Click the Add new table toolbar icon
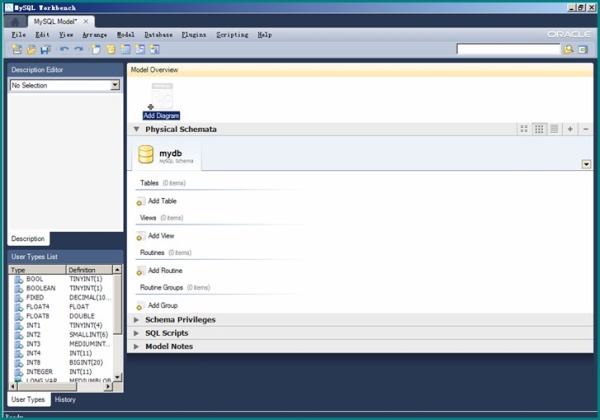This screenshot has height=420, width=600. coord(126,49)
